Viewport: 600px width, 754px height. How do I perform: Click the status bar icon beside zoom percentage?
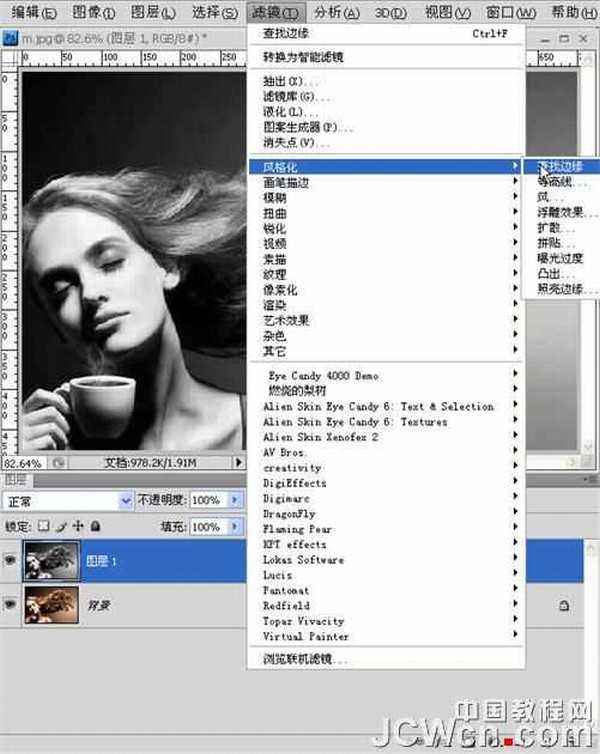(x=59, y=463)
